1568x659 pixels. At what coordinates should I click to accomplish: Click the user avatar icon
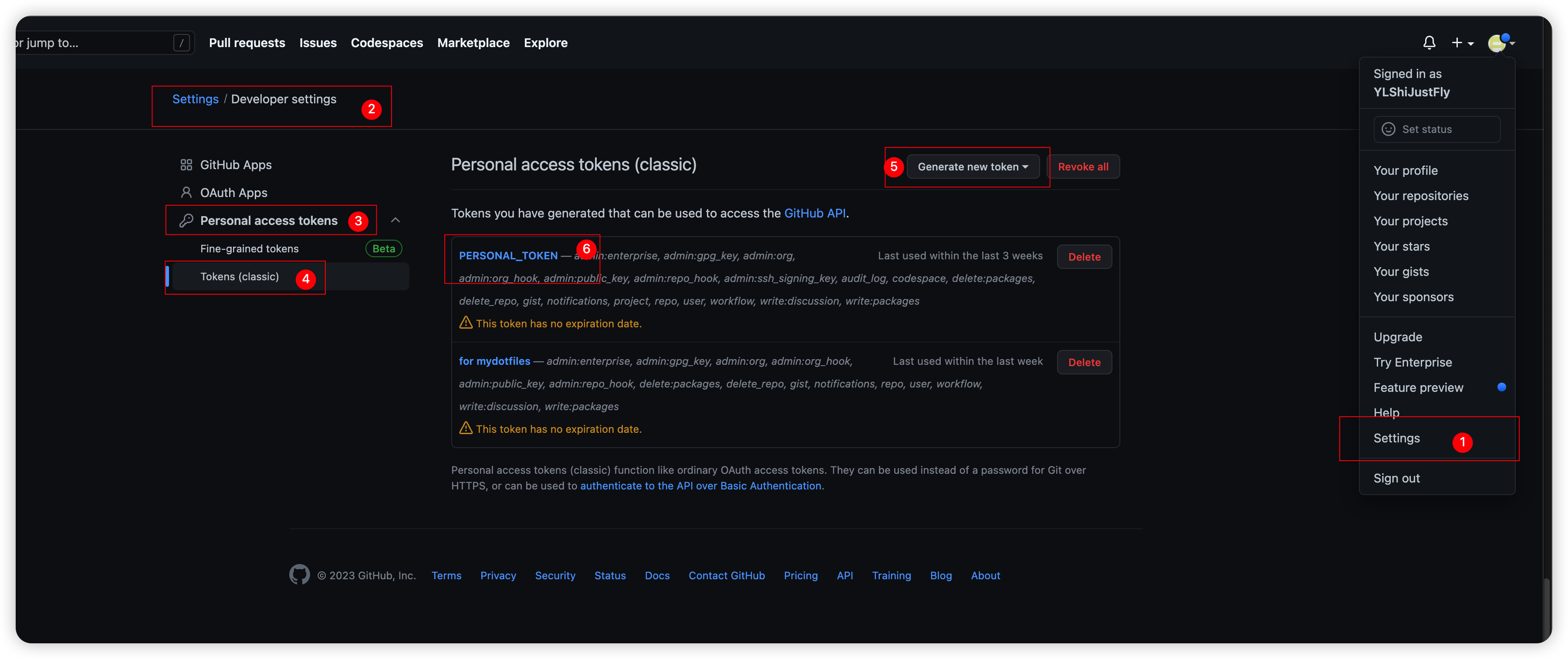point(1497,43)
